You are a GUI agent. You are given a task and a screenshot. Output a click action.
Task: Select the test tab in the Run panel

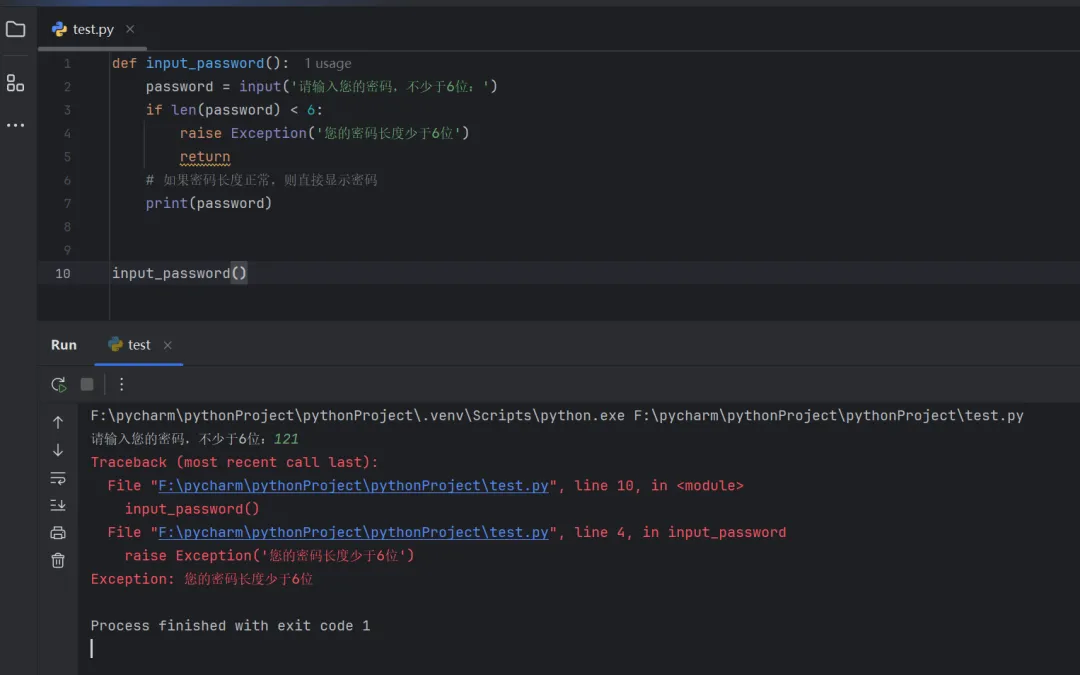click(138, 345)
